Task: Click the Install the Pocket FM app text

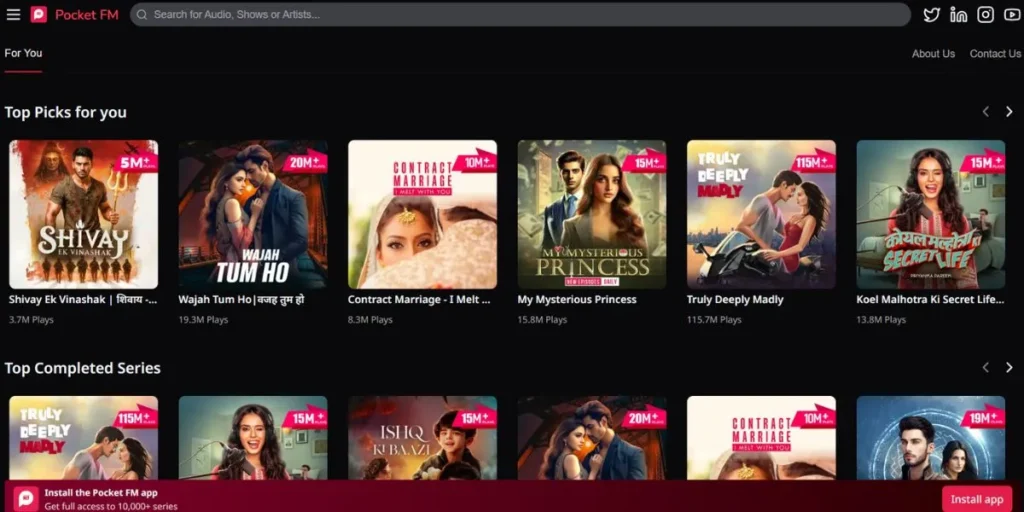Action: [101, 493]
